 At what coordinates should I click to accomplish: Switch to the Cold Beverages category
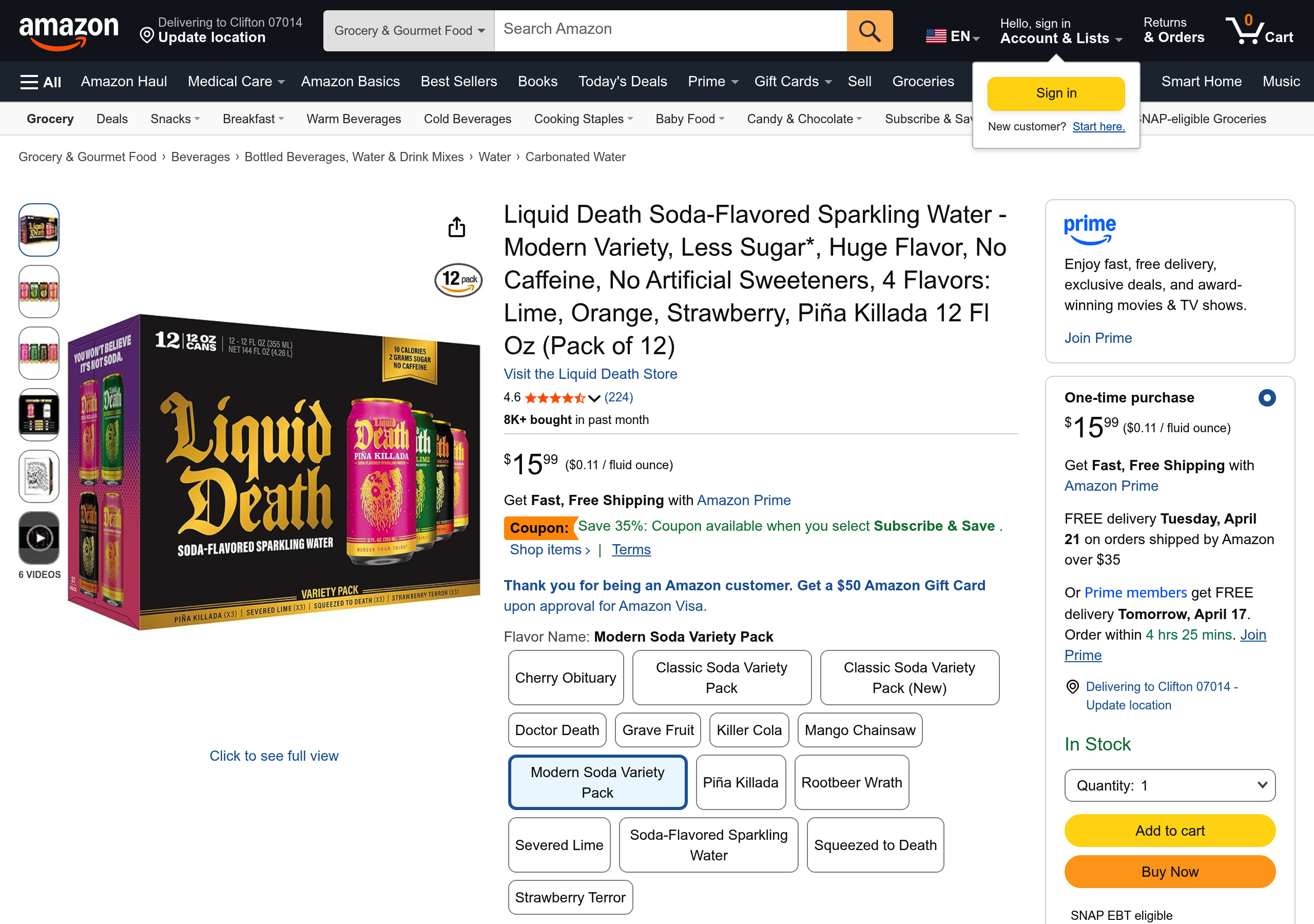coord(467,119)
